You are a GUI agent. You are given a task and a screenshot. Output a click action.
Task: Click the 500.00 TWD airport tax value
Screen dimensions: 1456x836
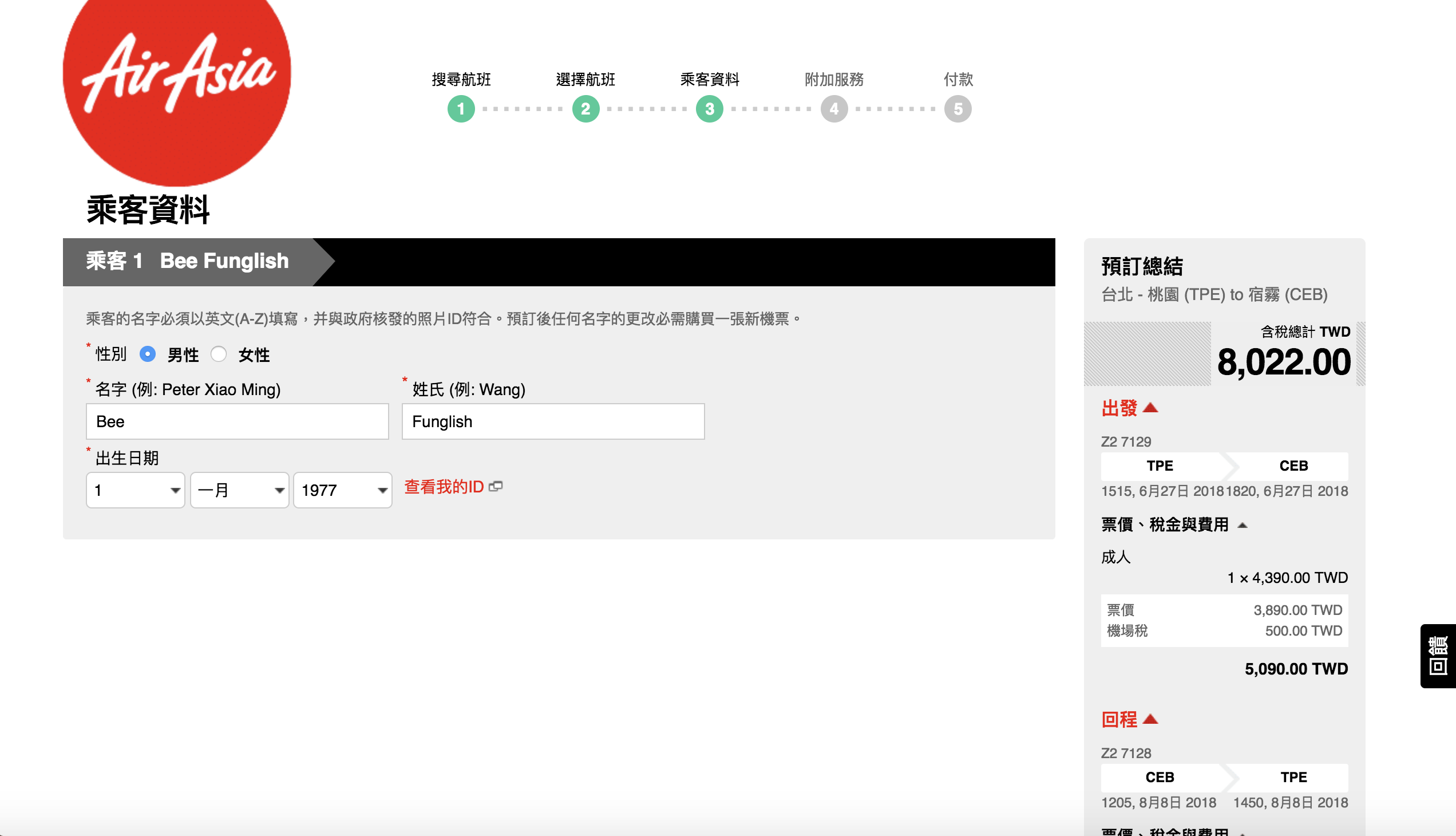(x=1303, y=630)
